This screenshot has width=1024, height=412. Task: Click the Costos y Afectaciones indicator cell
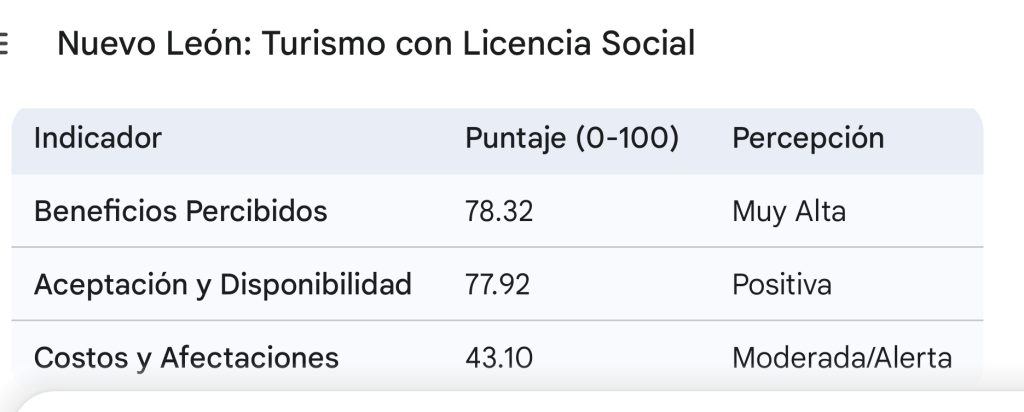(x=186, y=358)
